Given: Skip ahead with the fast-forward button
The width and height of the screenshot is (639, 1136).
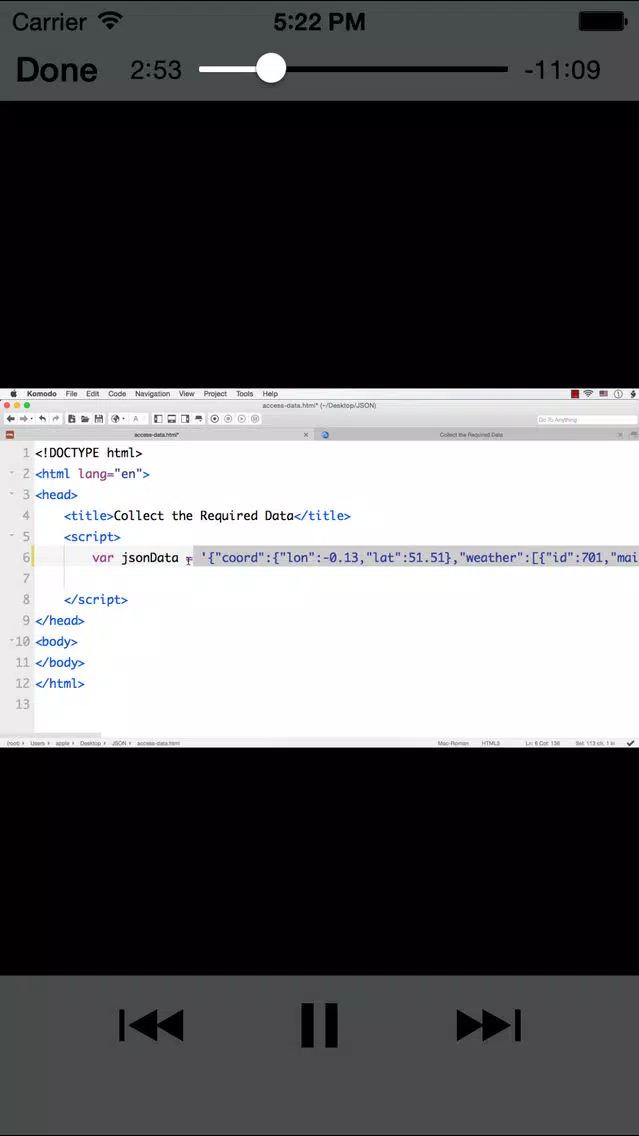Looking at the screenshot, I should tap(488, 1025).
